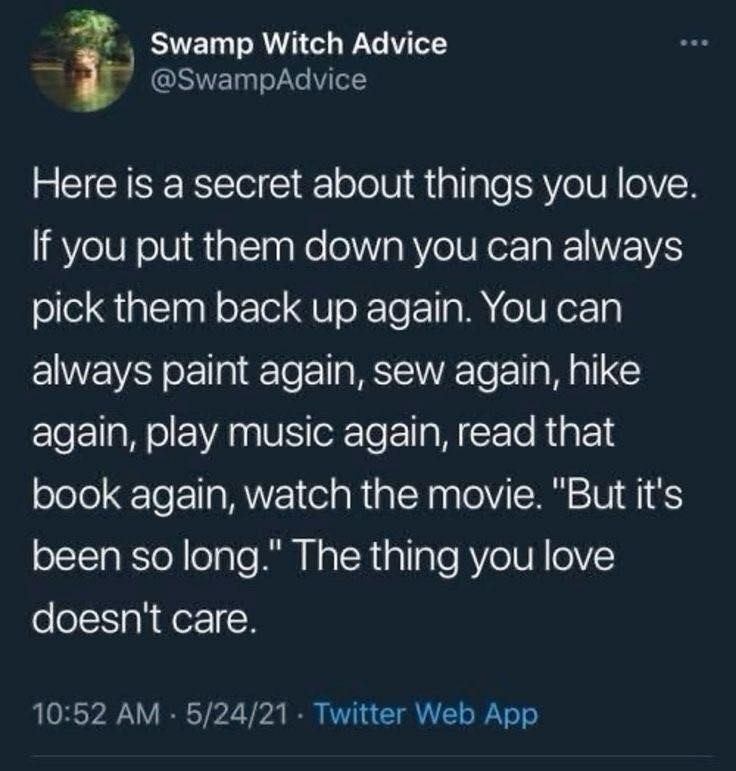Viewport: 736px width, 771px height.
Task: Open the Swamp Witch Advice profile picture
Action: coord(82,62)
